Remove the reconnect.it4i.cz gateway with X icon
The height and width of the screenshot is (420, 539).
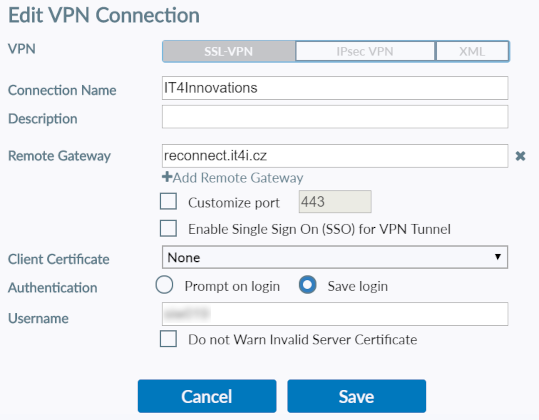[x=520, y=156]
